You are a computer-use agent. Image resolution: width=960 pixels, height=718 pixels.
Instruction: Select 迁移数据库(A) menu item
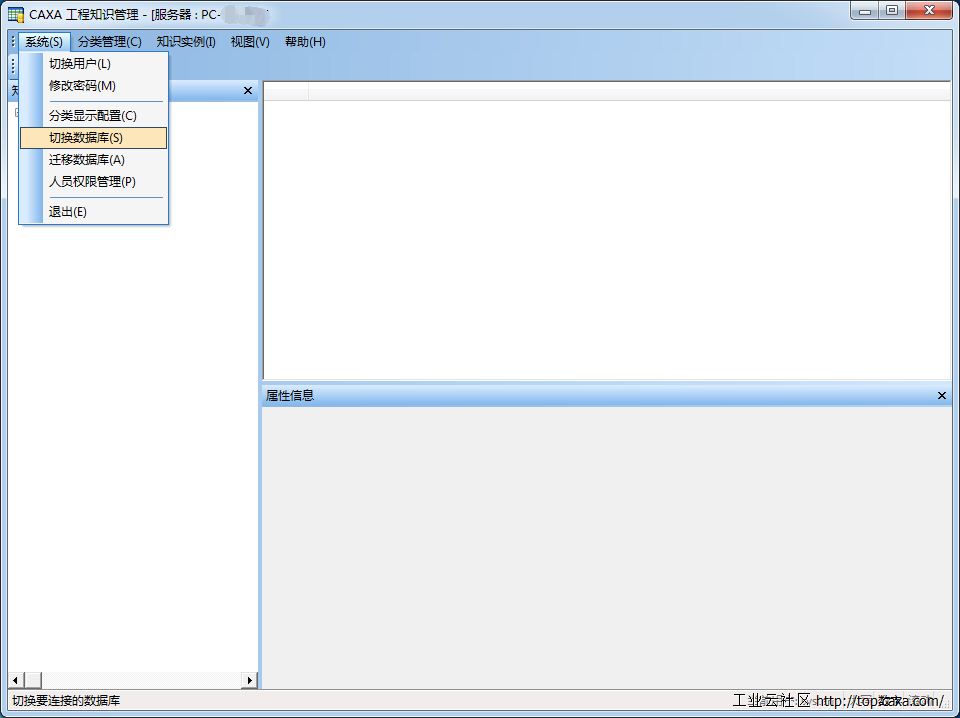(93, 160)
